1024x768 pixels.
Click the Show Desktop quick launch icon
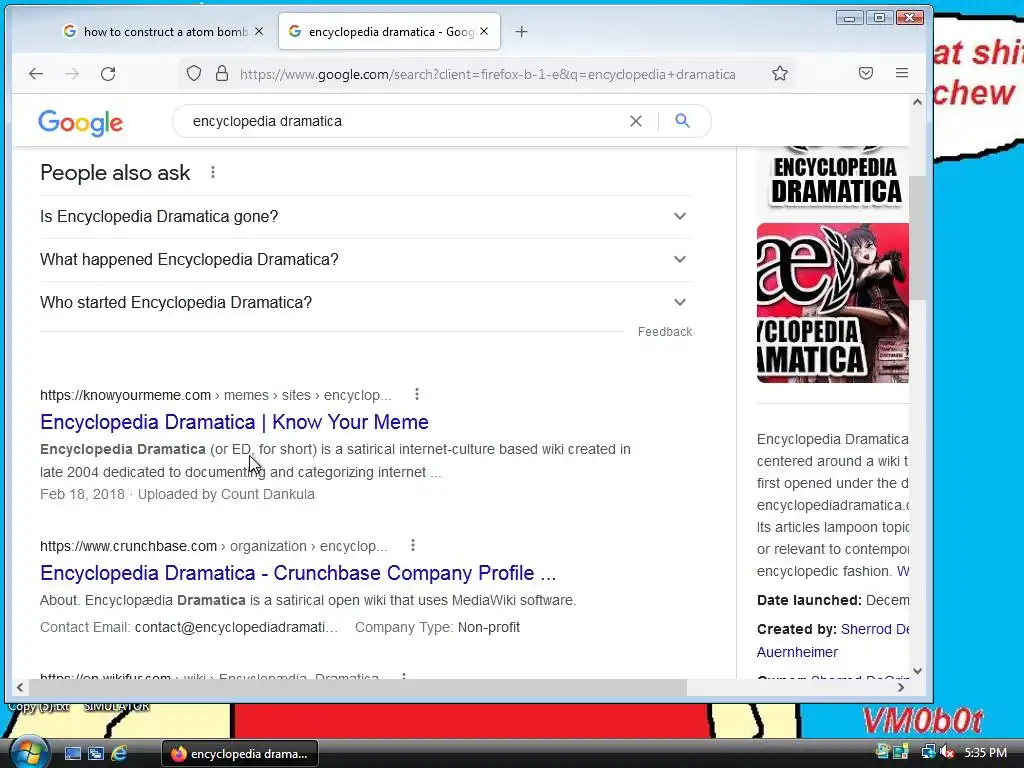click(72, 754)
